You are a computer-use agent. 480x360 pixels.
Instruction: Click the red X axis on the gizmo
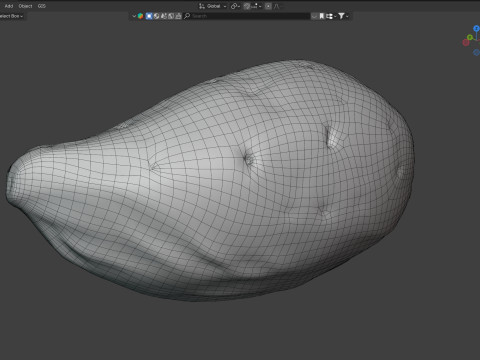(x=466, y=43)
